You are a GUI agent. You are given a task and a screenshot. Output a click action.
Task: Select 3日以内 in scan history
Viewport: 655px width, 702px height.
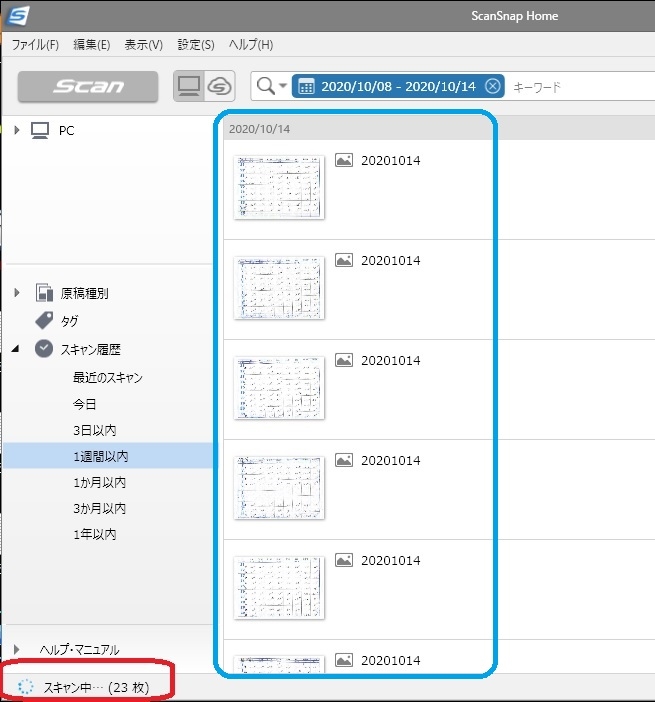[x=94, y=430]
